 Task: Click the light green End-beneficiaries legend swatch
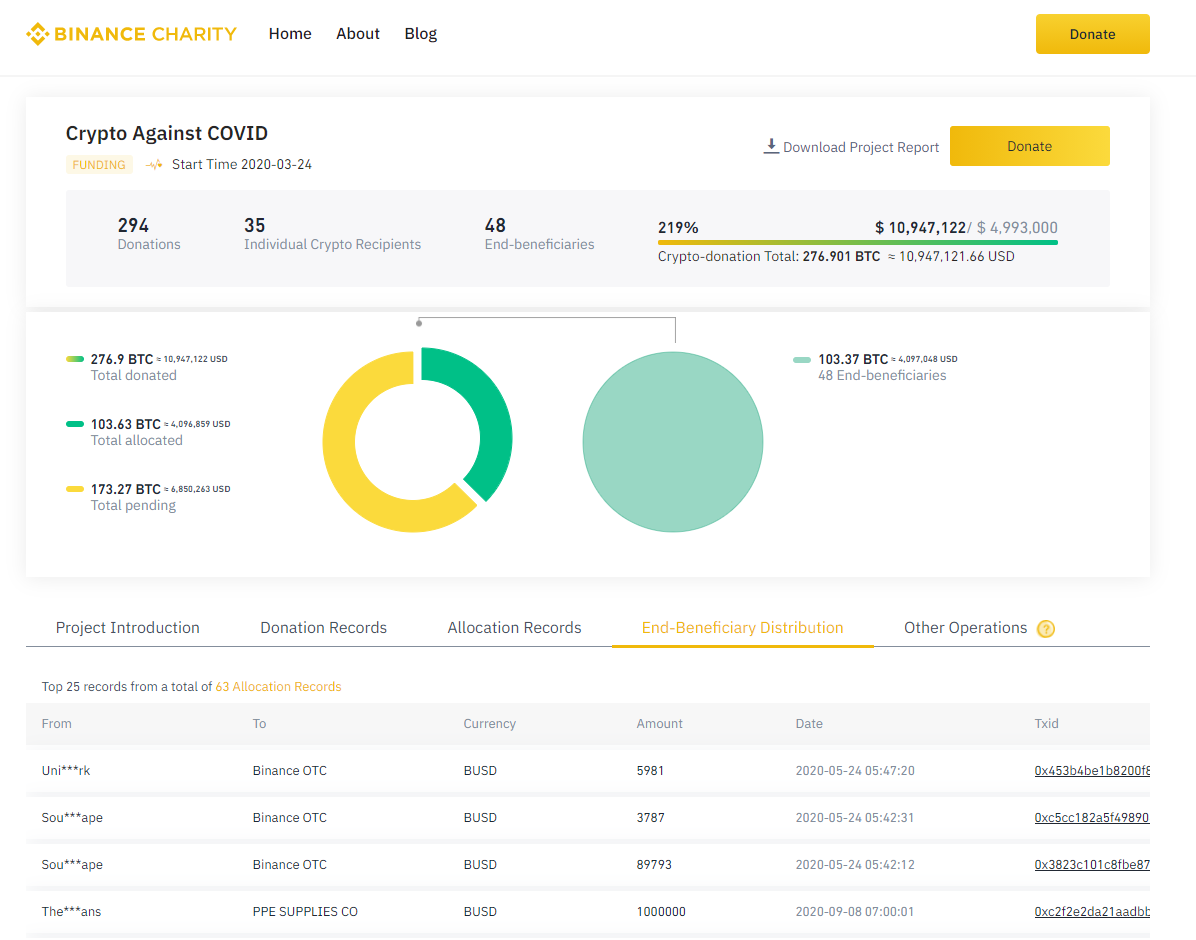[x=802, y=359]
